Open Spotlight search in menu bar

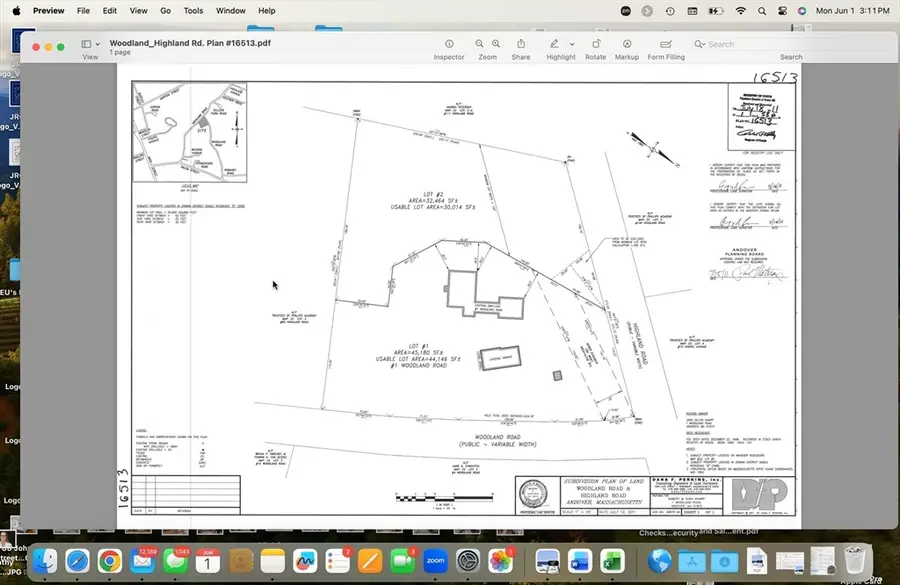tap(762, 10)
